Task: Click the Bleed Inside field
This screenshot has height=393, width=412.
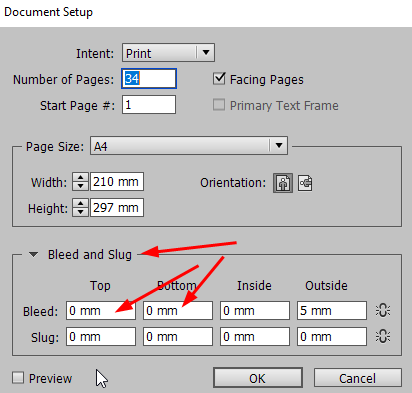Action: click(255, 311)
